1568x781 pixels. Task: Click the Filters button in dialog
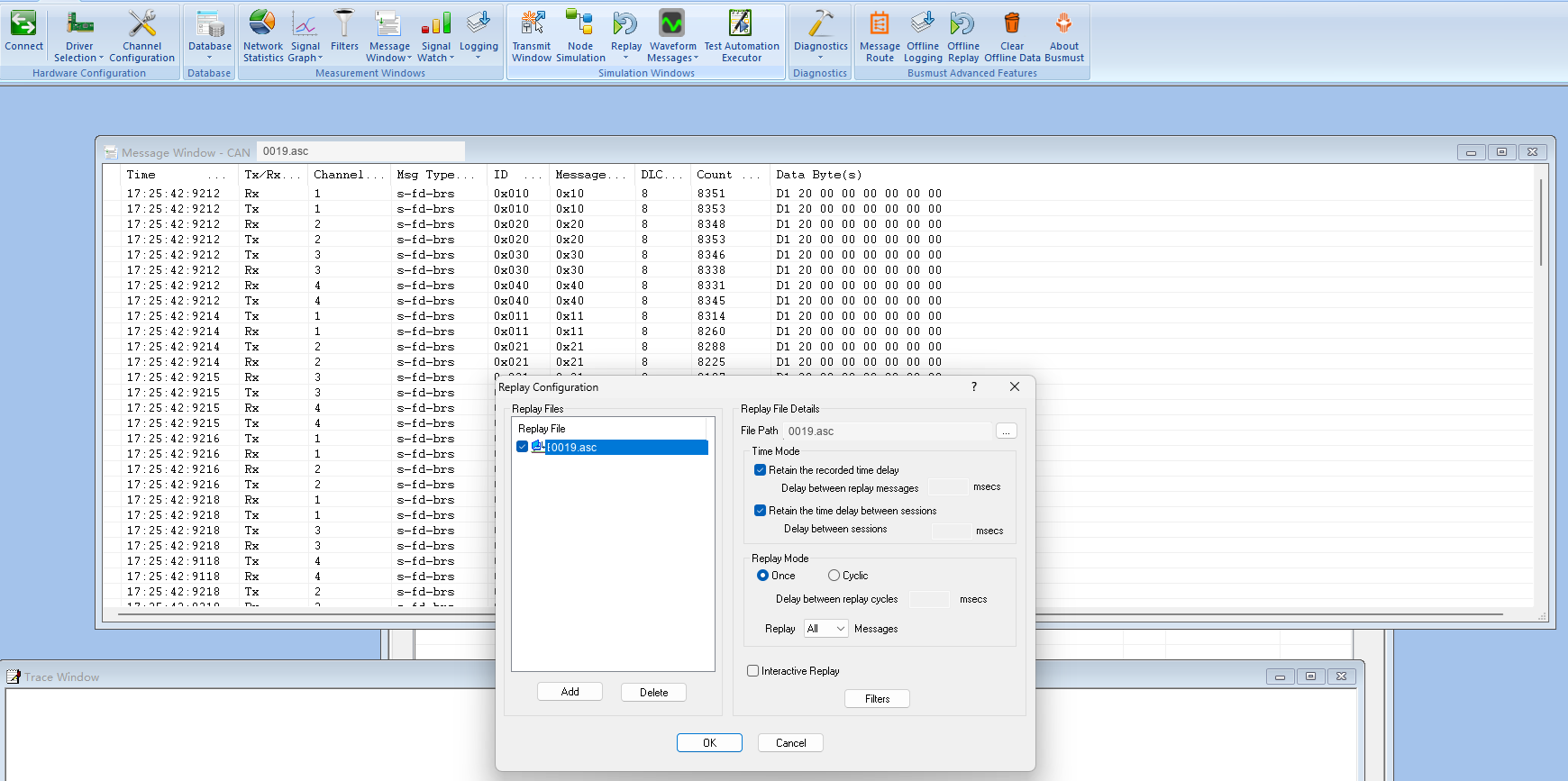pos(877,699)
